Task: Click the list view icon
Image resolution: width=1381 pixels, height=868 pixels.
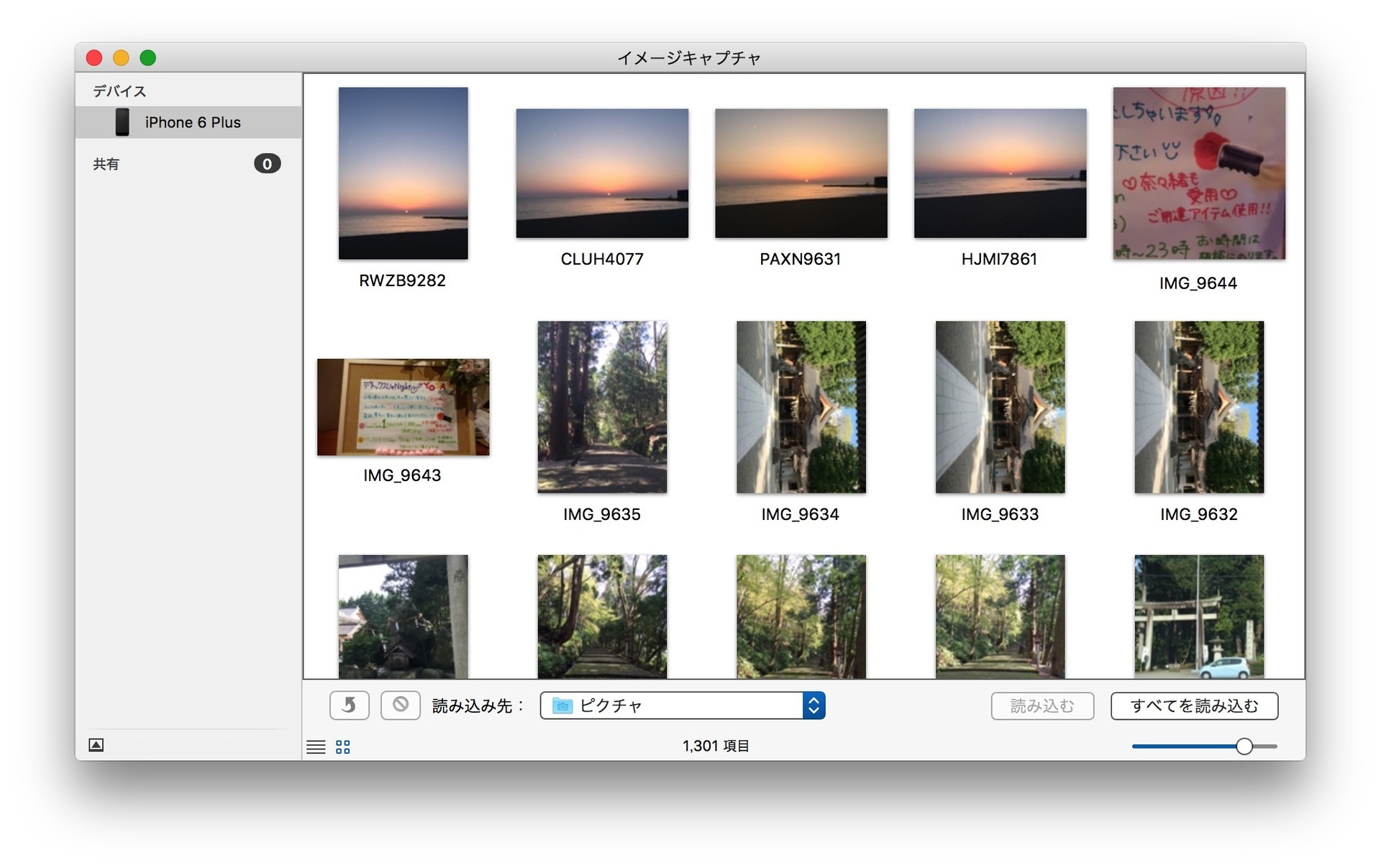Action: tap(316, 744)
